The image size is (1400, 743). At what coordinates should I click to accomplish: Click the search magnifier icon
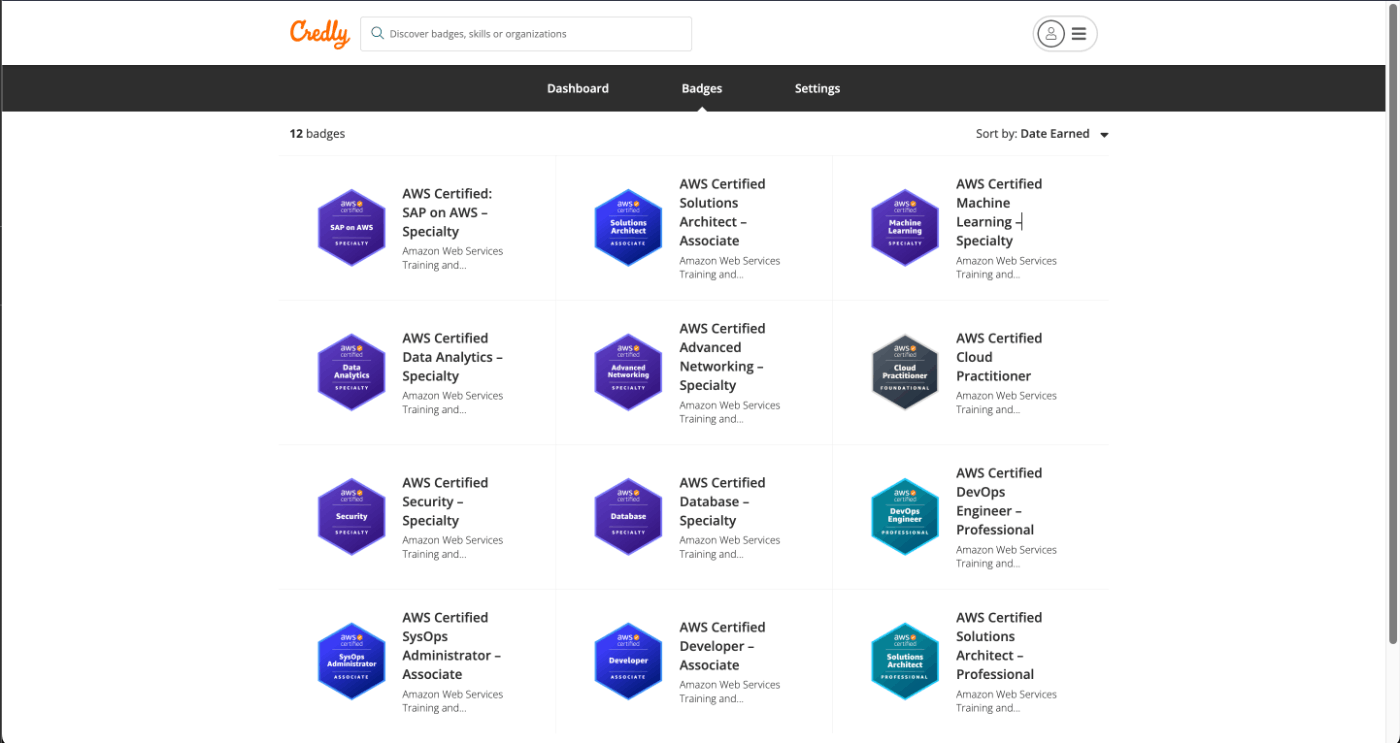click(377, 33)
